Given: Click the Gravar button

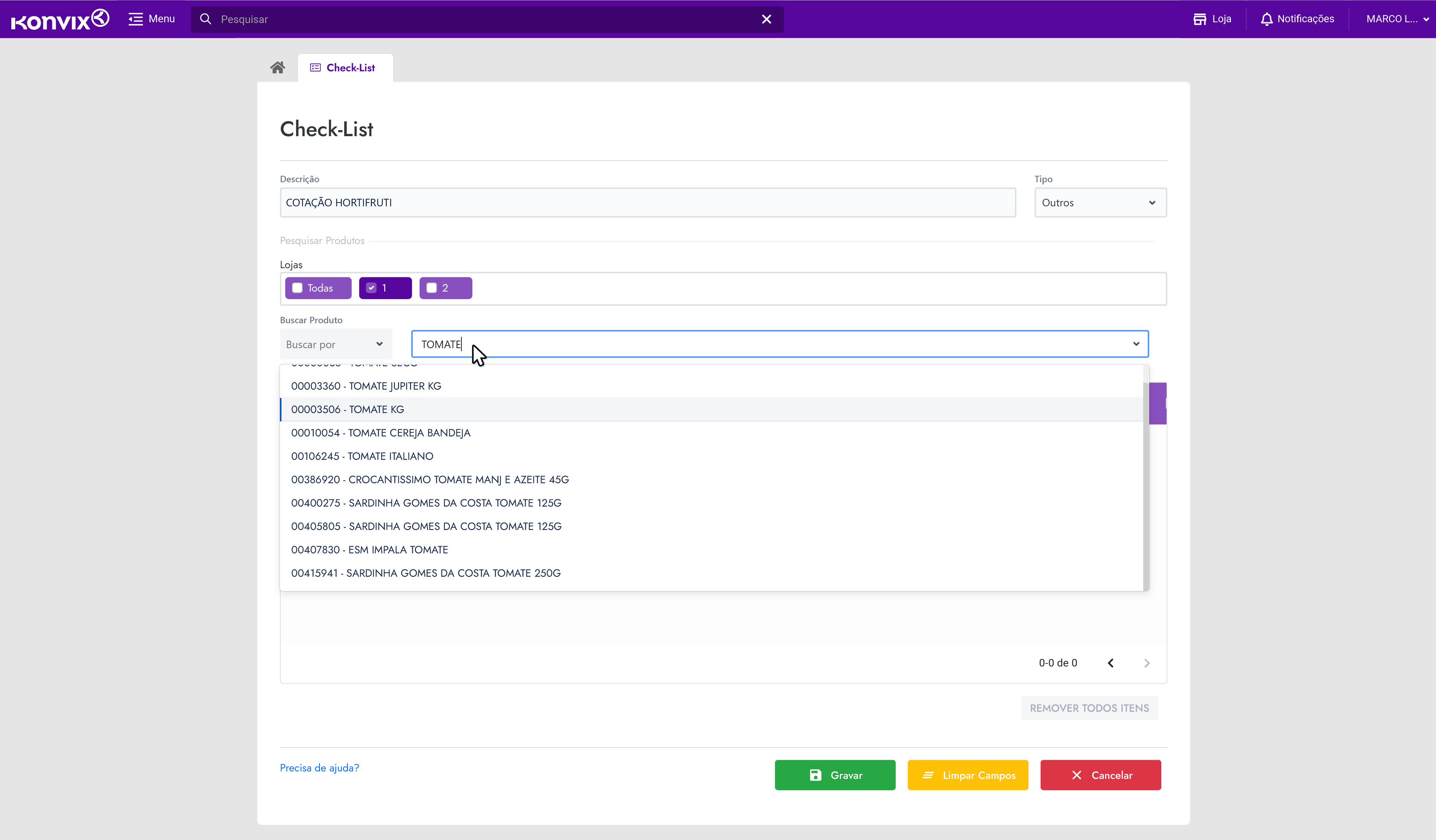Looking at the screenshot, I should pos(835,775).
